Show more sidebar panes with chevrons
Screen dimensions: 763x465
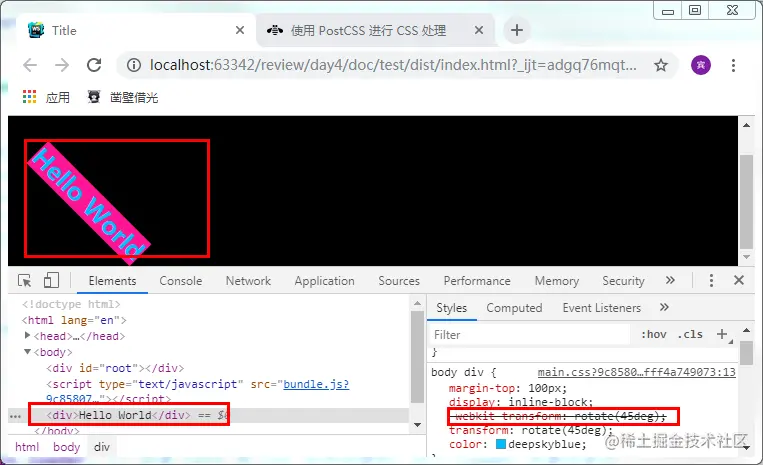664,307
